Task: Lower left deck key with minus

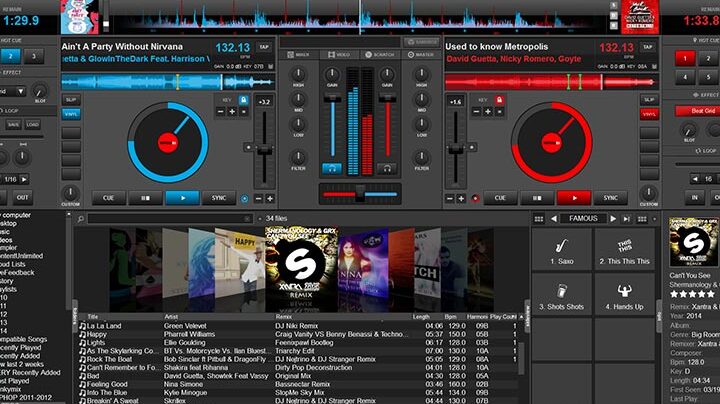Action: (221, 112)
